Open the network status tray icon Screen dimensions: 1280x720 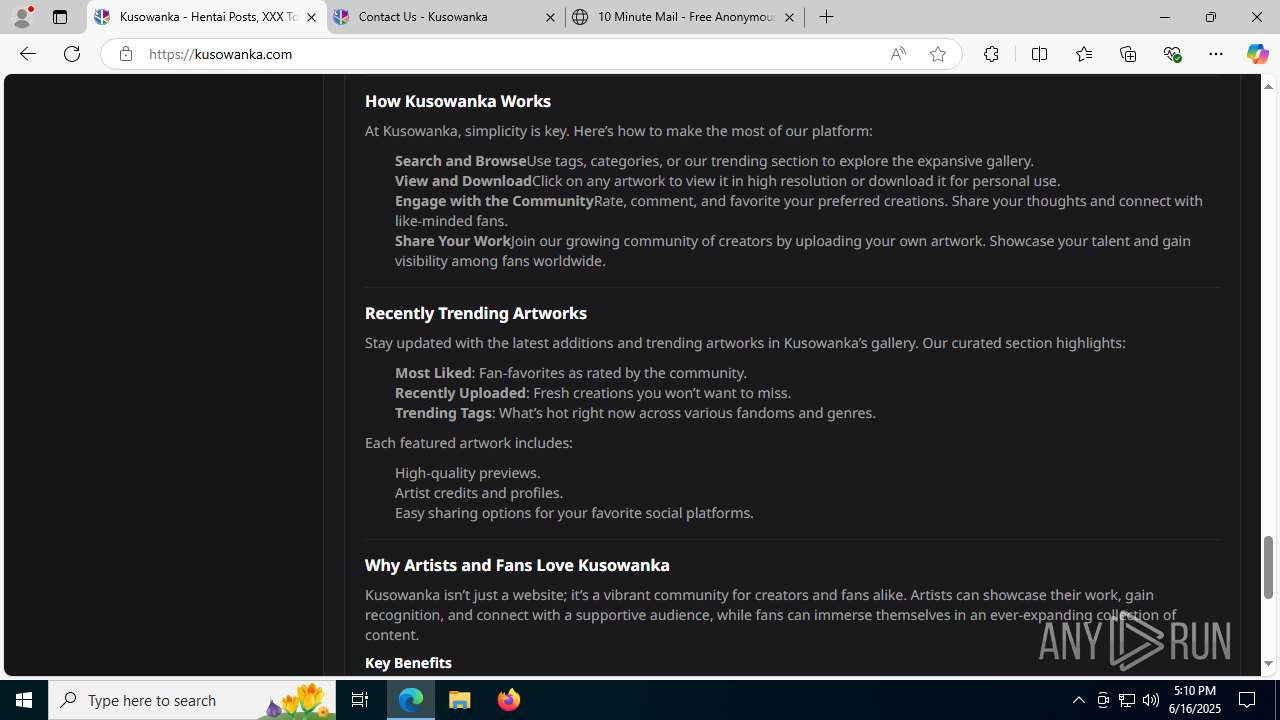(x=1127, y=700)
